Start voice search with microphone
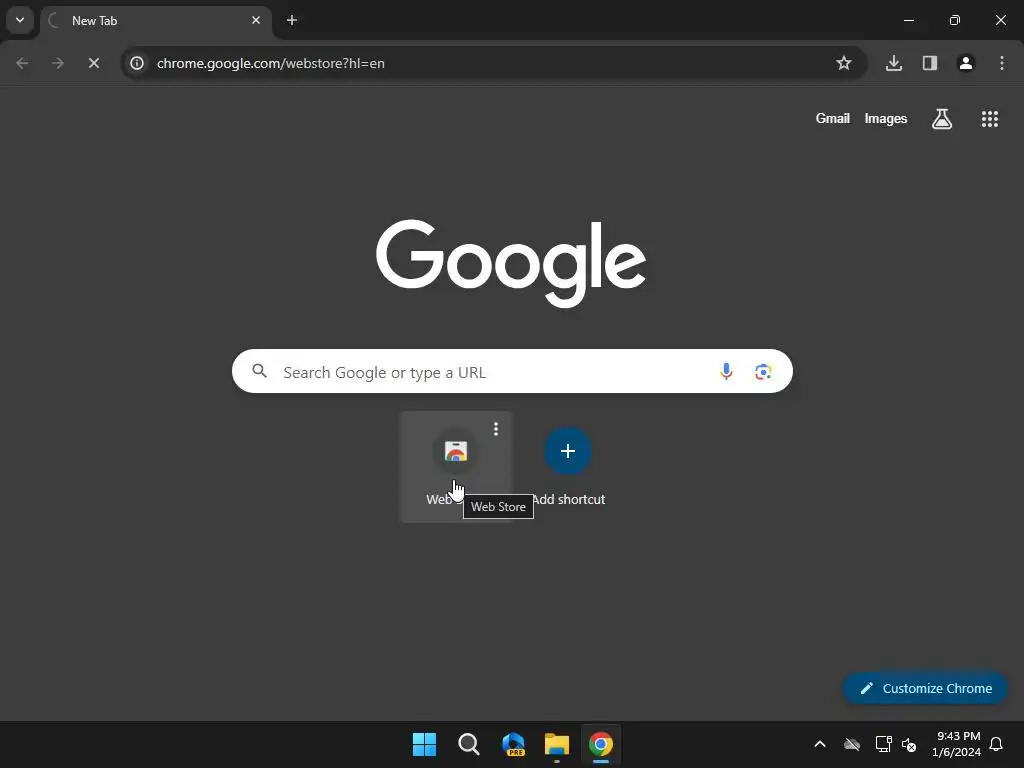The width and height of the screenshot is (1024, 768). [x=726, y=372]
